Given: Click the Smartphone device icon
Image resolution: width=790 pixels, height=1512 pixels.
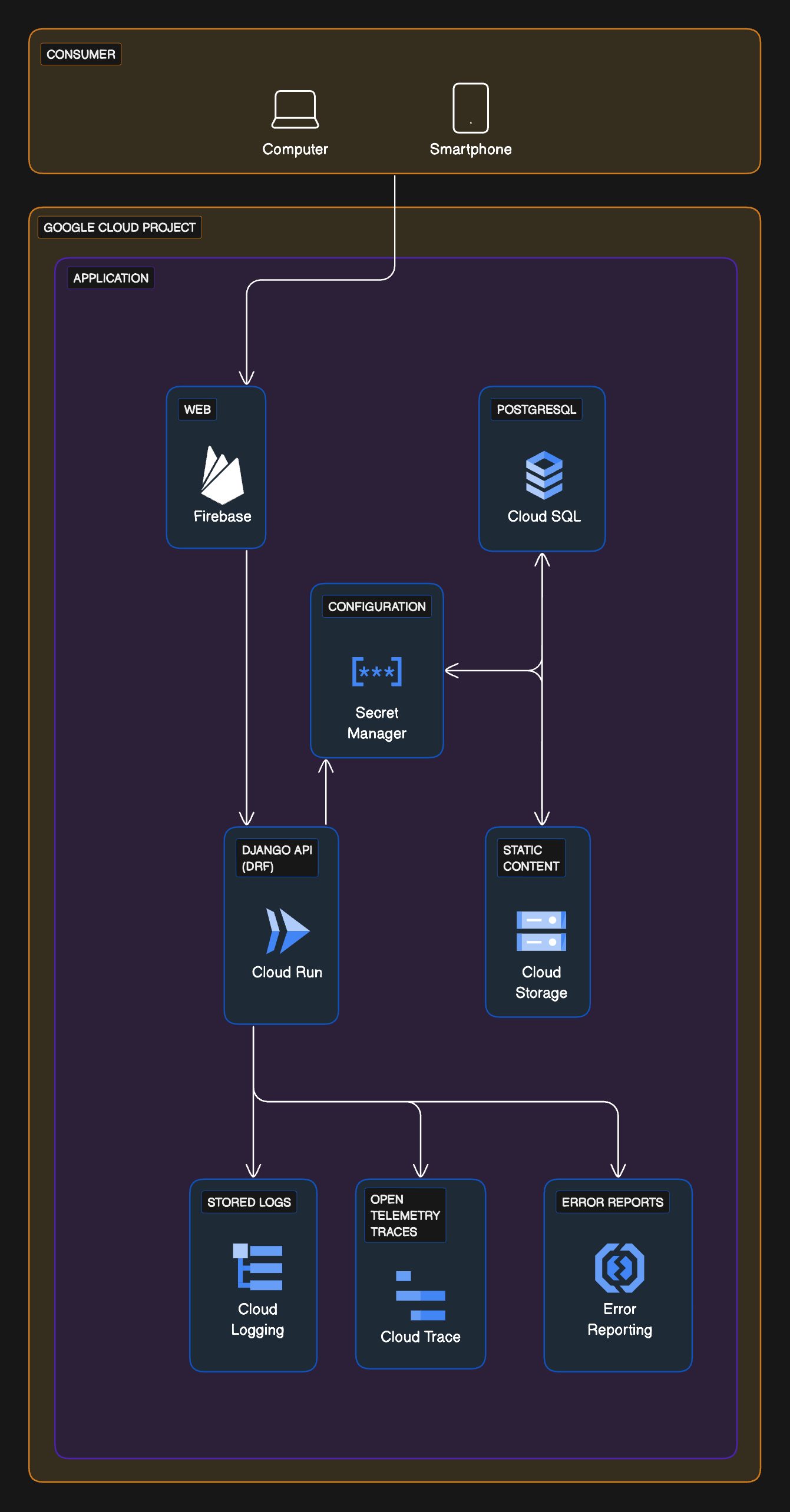Looking at the screenshot, I should point(471,108).
